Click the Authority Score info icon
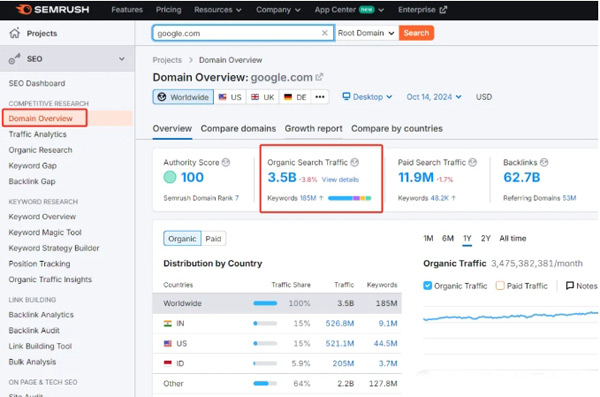The image size is (600, 397). (226, 162)
